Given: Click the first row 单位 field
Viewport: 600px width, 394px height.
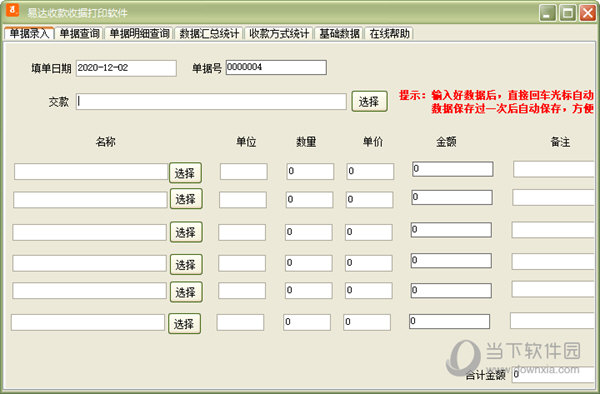Looking at the screenshot, I should 243,171.
